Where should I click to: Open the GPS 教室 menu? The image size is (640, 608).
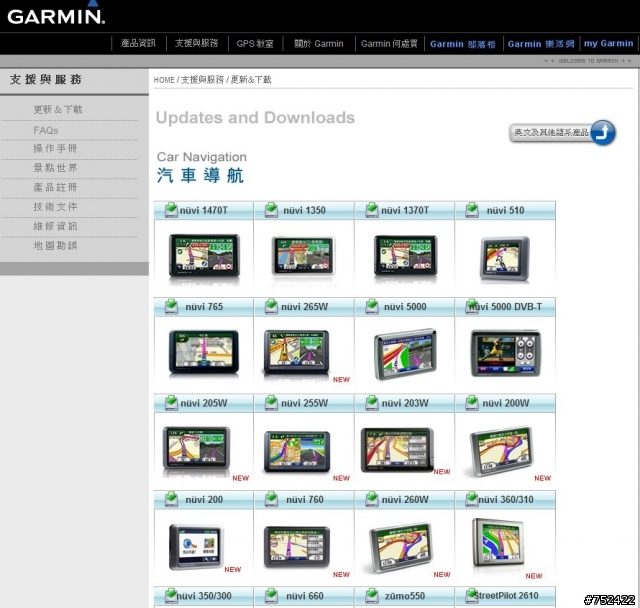[255, 43]
